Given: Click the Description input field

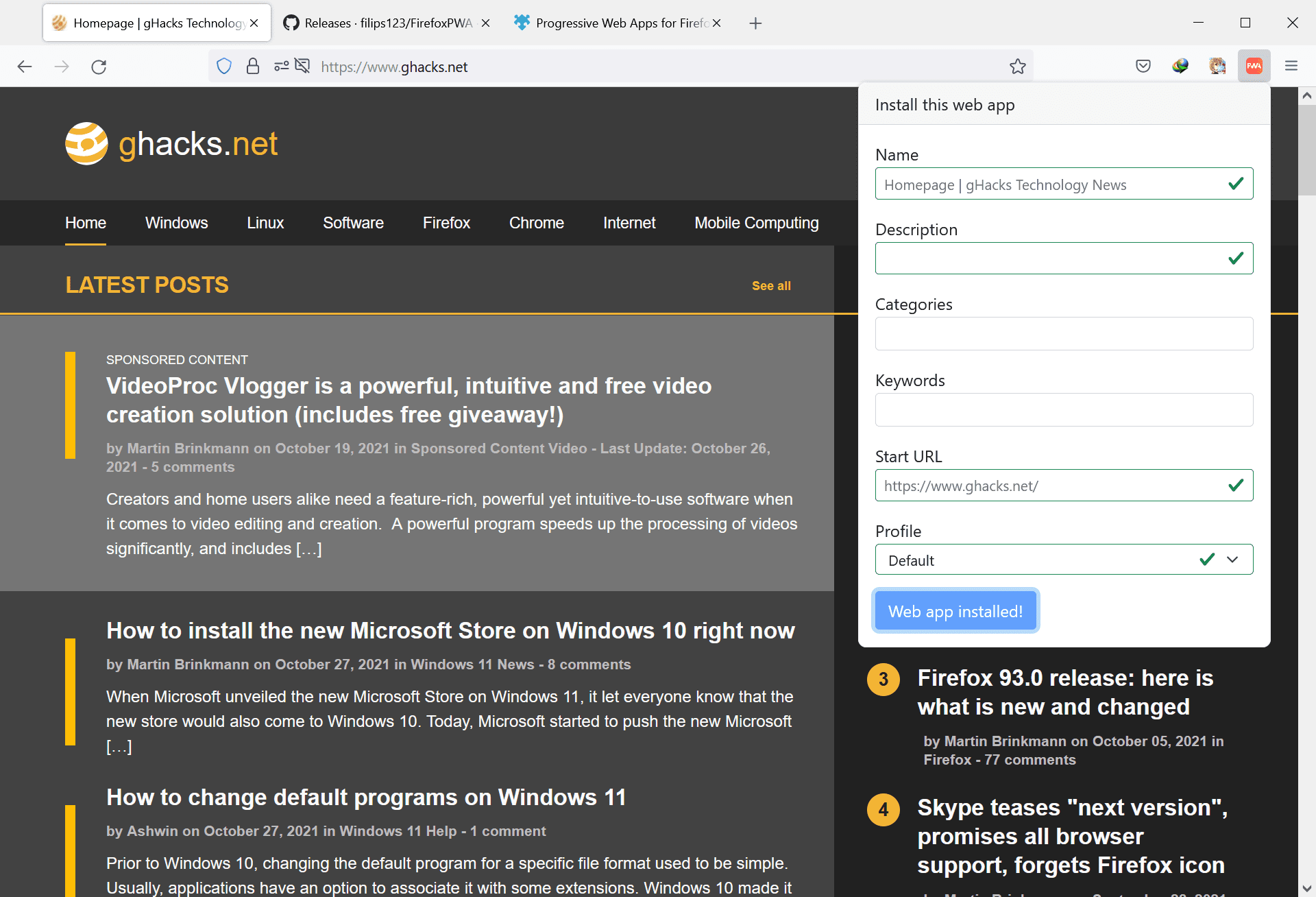Looking at the screenshot, I should click(1064, 259).
